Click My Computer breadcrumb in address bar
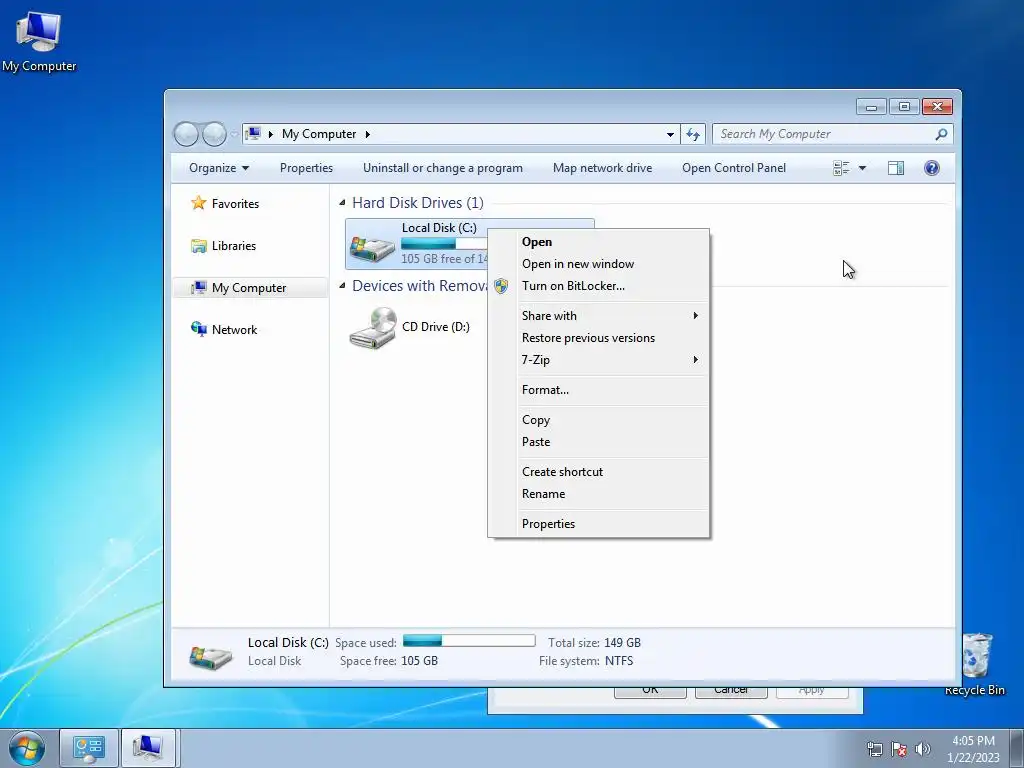 (319, 134)
